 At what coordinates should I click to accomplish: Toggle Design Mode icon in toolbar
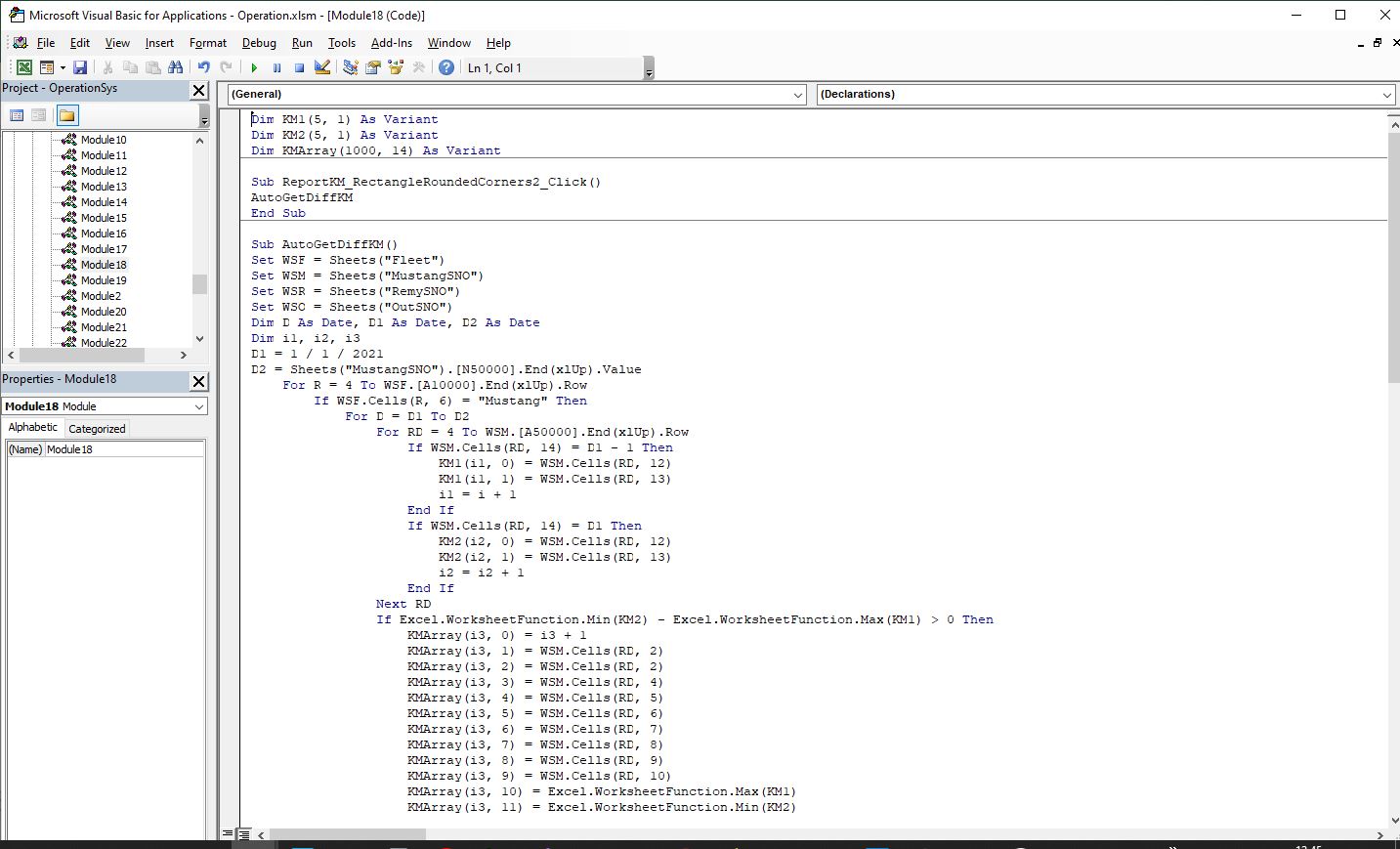click(322, 67)
